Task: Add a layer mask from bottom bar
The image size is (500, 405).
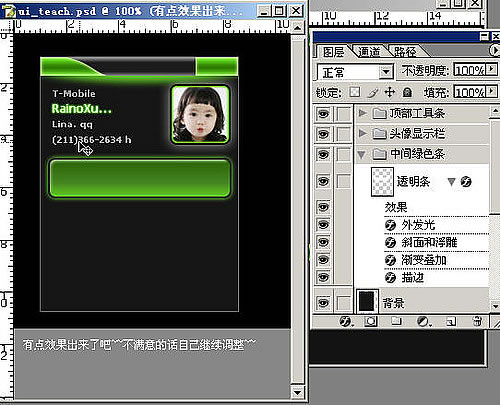Action: [371, 321]
